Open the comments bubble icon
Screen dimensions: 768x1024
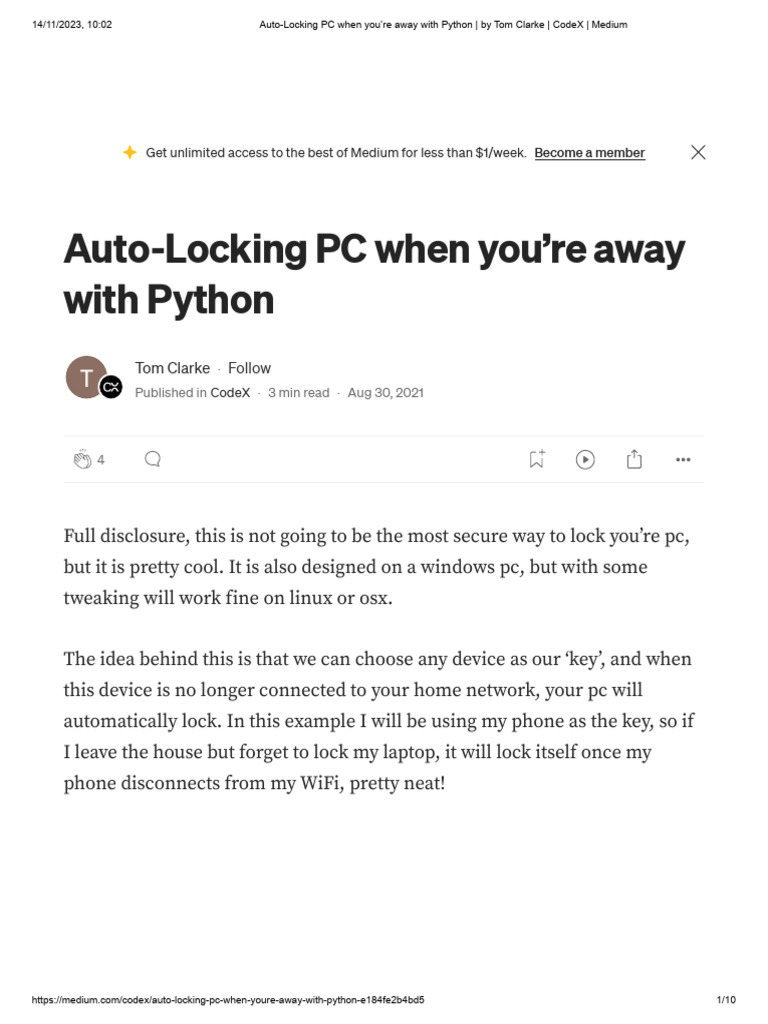(153, 459)
